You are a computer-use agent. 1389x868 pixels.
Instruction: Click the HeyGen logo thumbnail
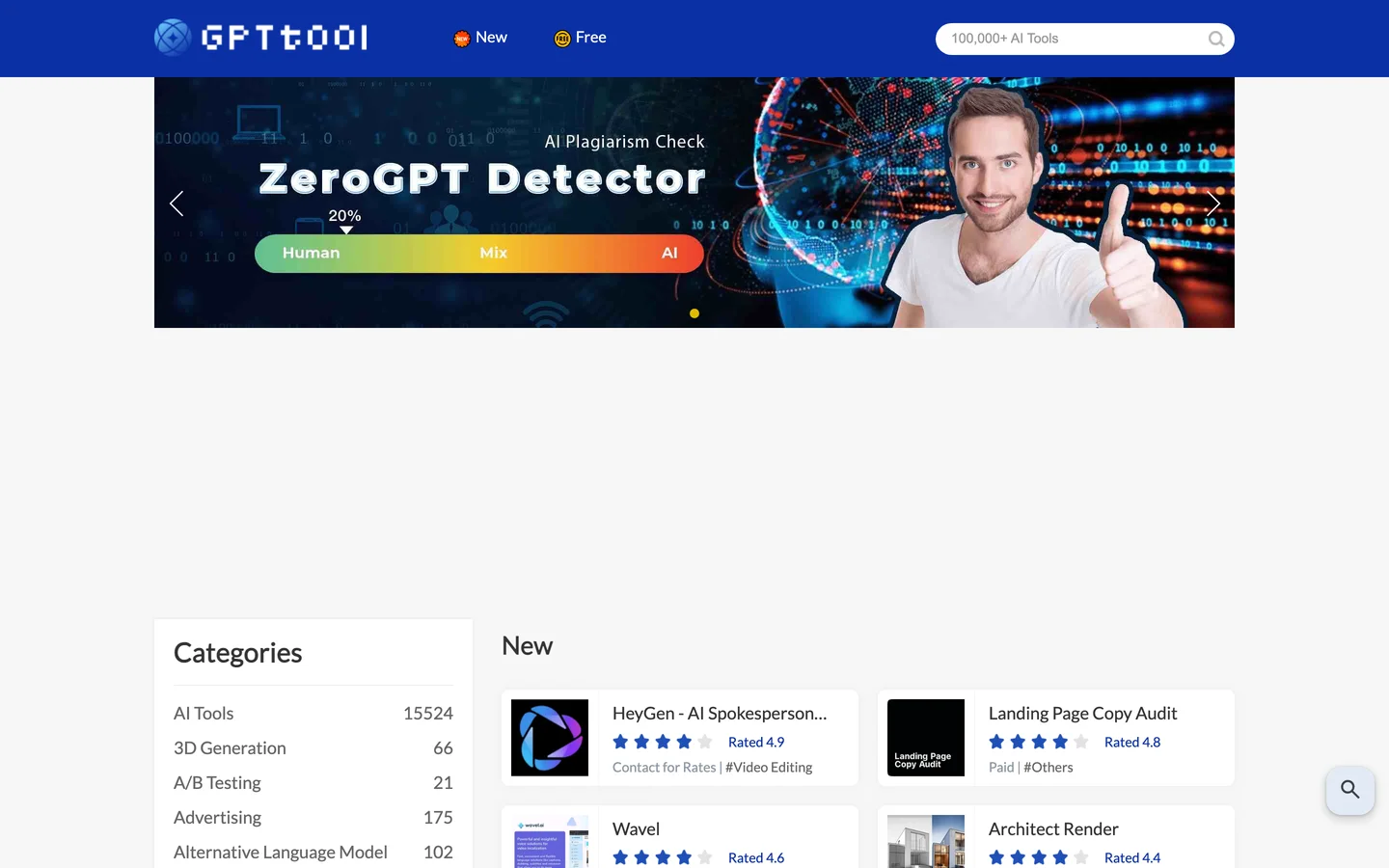pyautogui.click(x=550, y=738)
